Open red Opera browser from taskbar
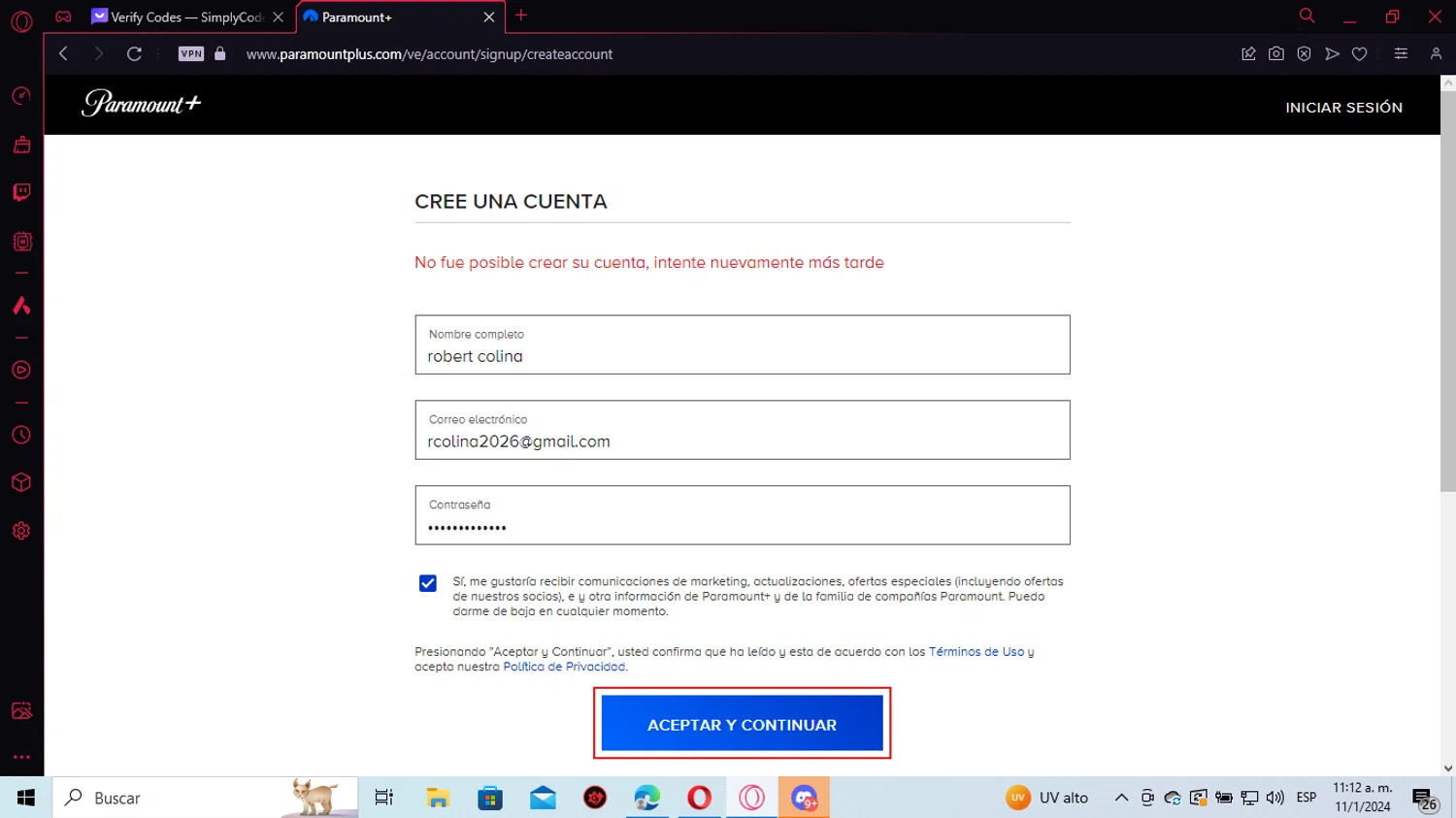This screenshot has height=818, width=1456. pos(700,798)
